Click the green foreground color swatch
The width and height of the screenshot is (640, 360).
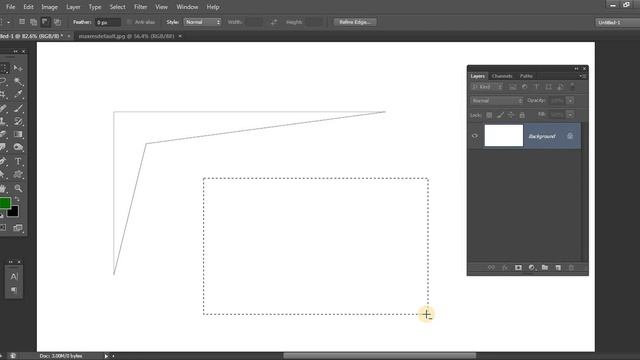[5, 203]
